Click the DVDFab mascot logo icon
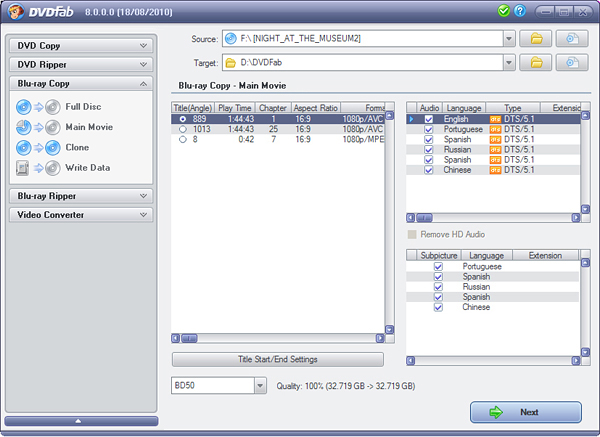The width and height of the screenshot is (600, 437). pyautogui.click(x=16, y=12)
